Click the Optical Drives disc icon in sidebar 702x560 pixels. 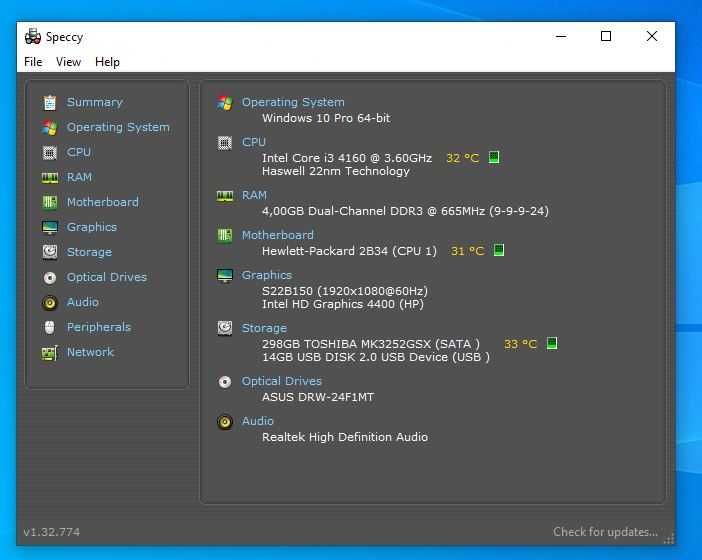point(50,278)
